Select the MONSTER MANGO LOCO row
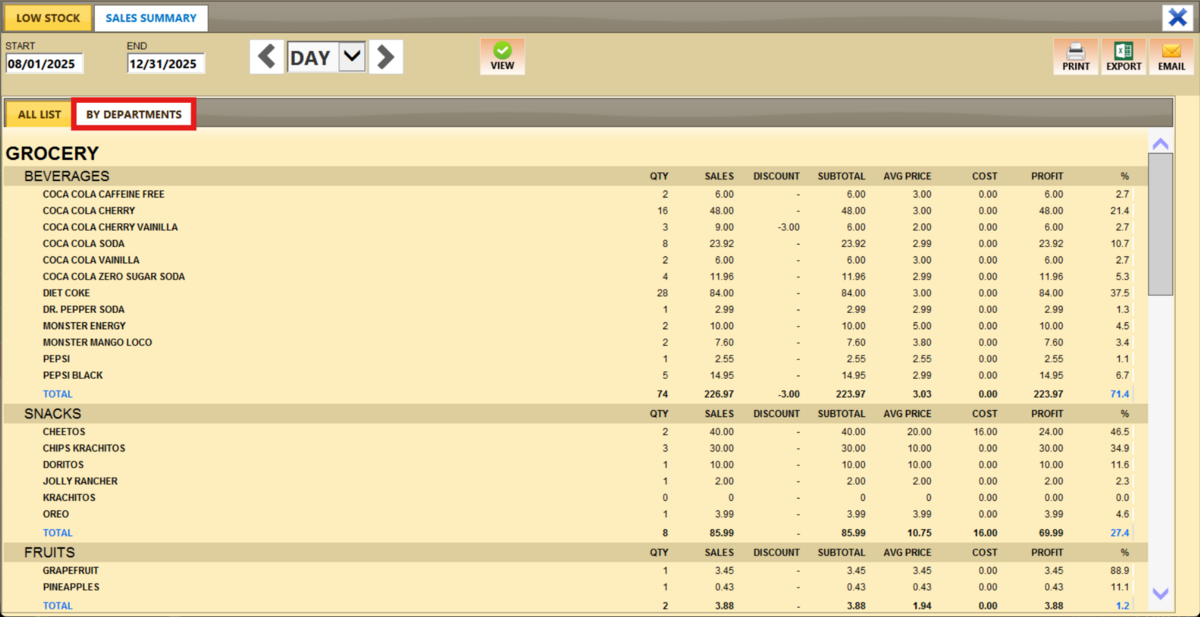Viewport: 1200px width, 617px height. [x=98, y=342]
